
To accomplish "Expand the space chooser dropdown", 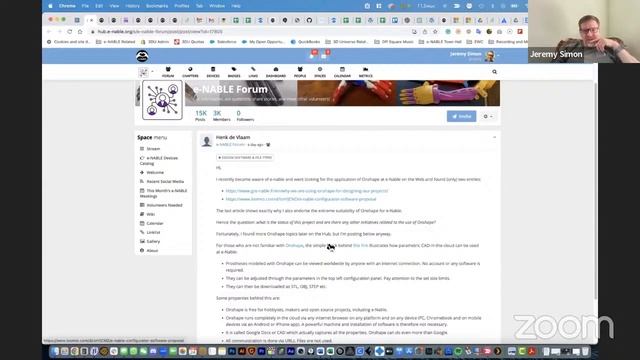I will coord(146,72).
